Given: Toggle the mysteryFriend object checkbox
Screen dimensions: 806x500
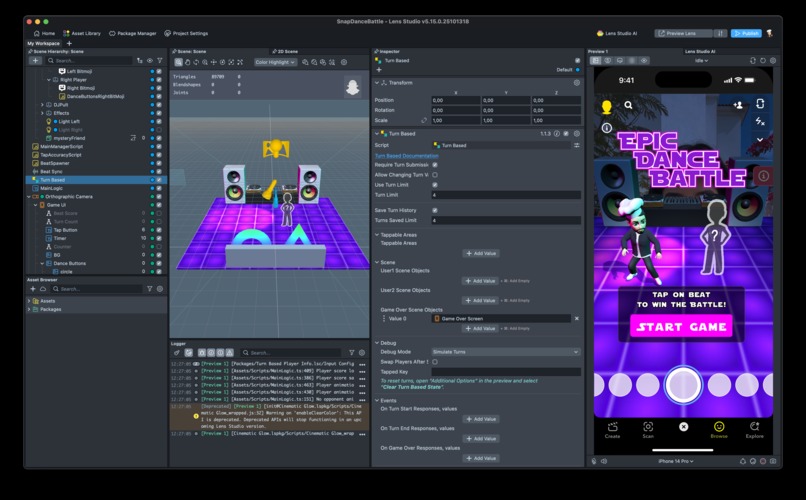Looking at the screenshot, I should pos(159,138).
